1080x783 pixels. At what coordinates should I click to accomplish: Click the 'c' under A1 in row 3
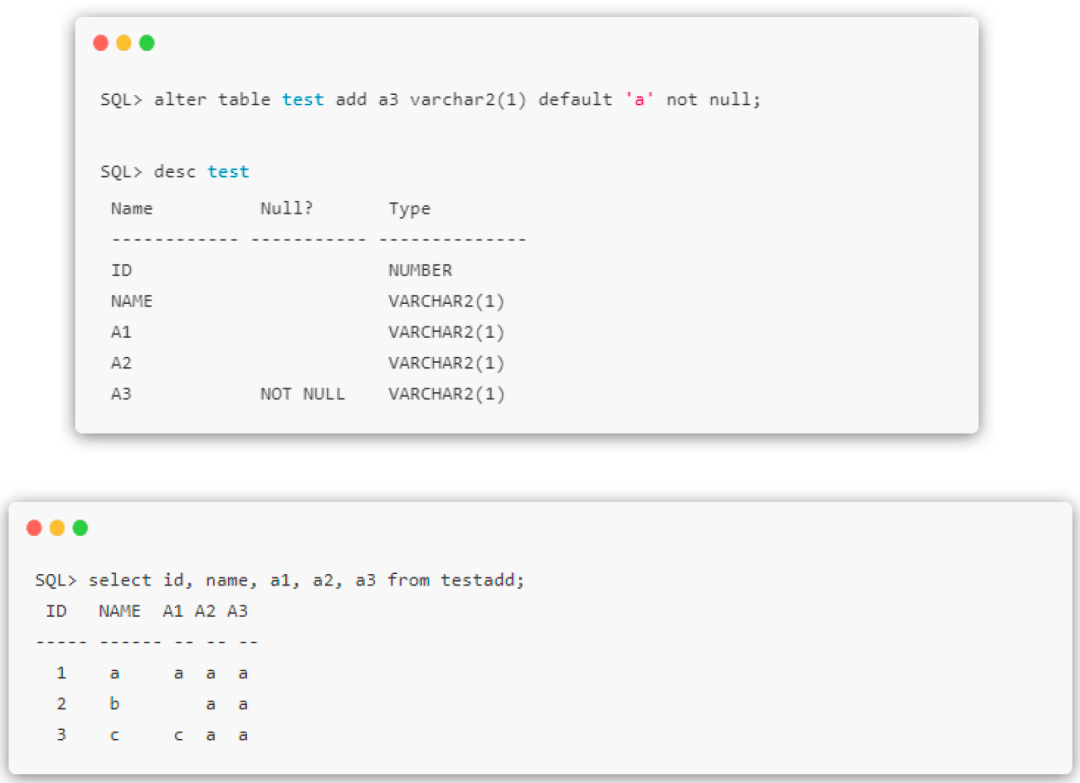point(178,735)
